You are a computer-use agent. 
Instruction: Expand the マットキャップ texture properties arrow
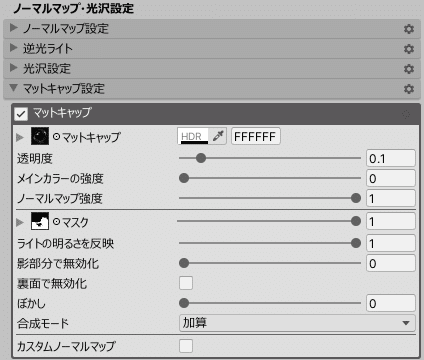(x=20, y=137)
